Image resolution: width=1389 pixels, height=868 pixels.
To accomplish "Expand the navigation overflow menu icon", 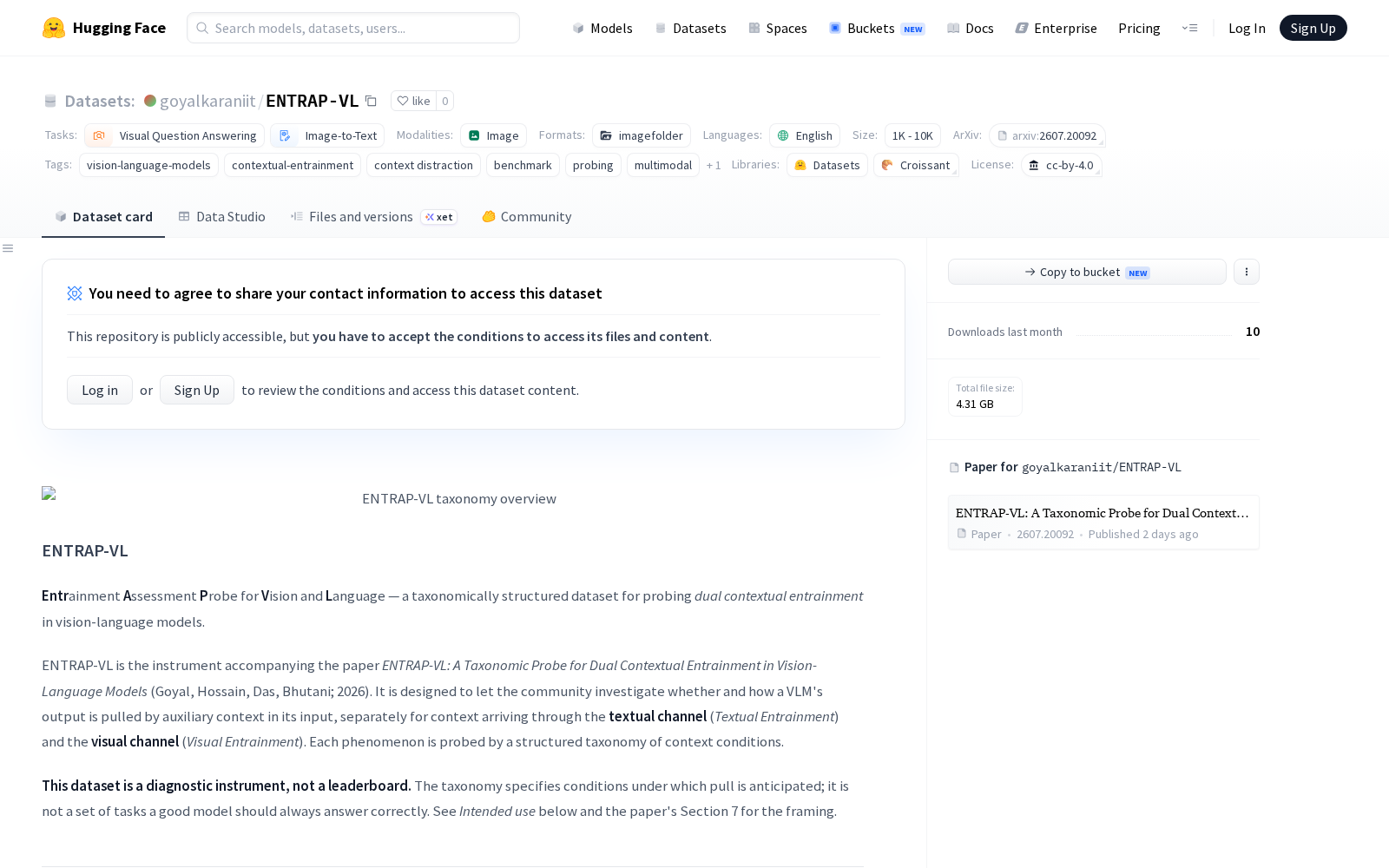I will click(x=1189, y=28).
